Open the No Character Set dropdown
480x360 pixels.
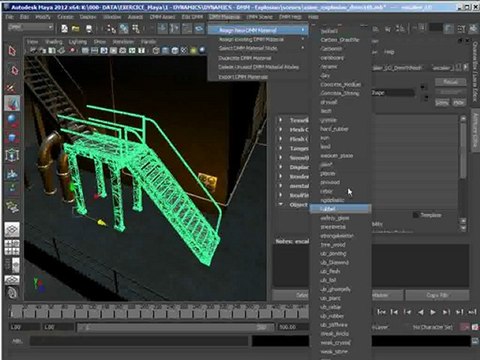click(432, 327)
